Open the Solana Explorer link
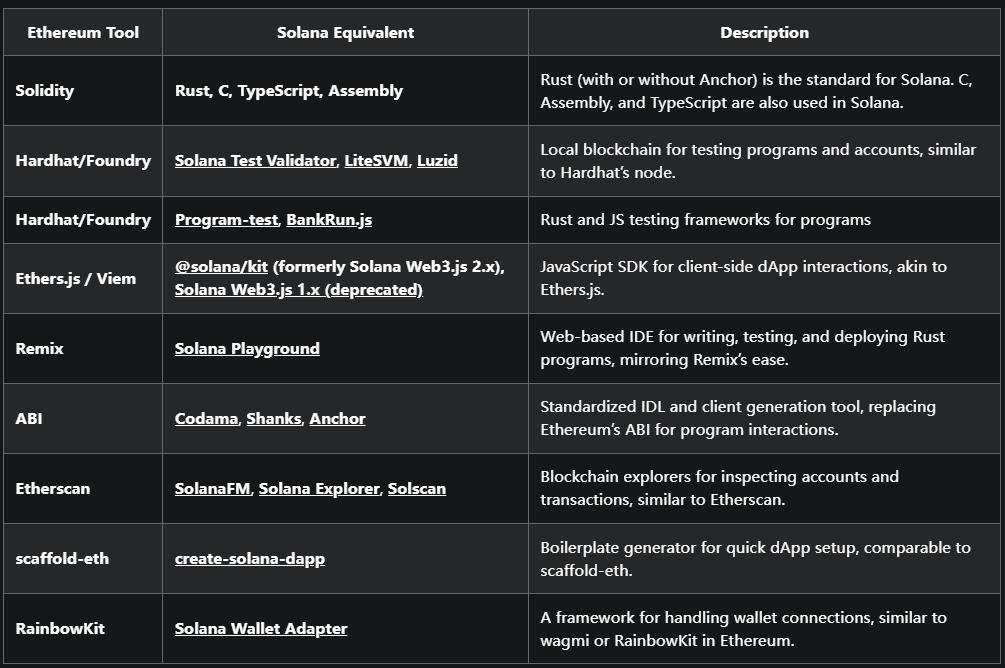The height and width of the screenshot is (668, 1005). [319, 488]
